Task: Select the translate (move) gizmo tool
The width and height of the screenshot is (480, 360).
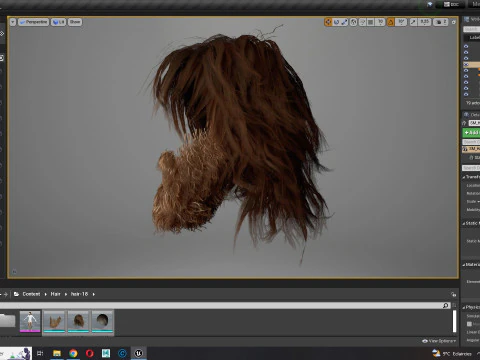Action: coord(328,22)
